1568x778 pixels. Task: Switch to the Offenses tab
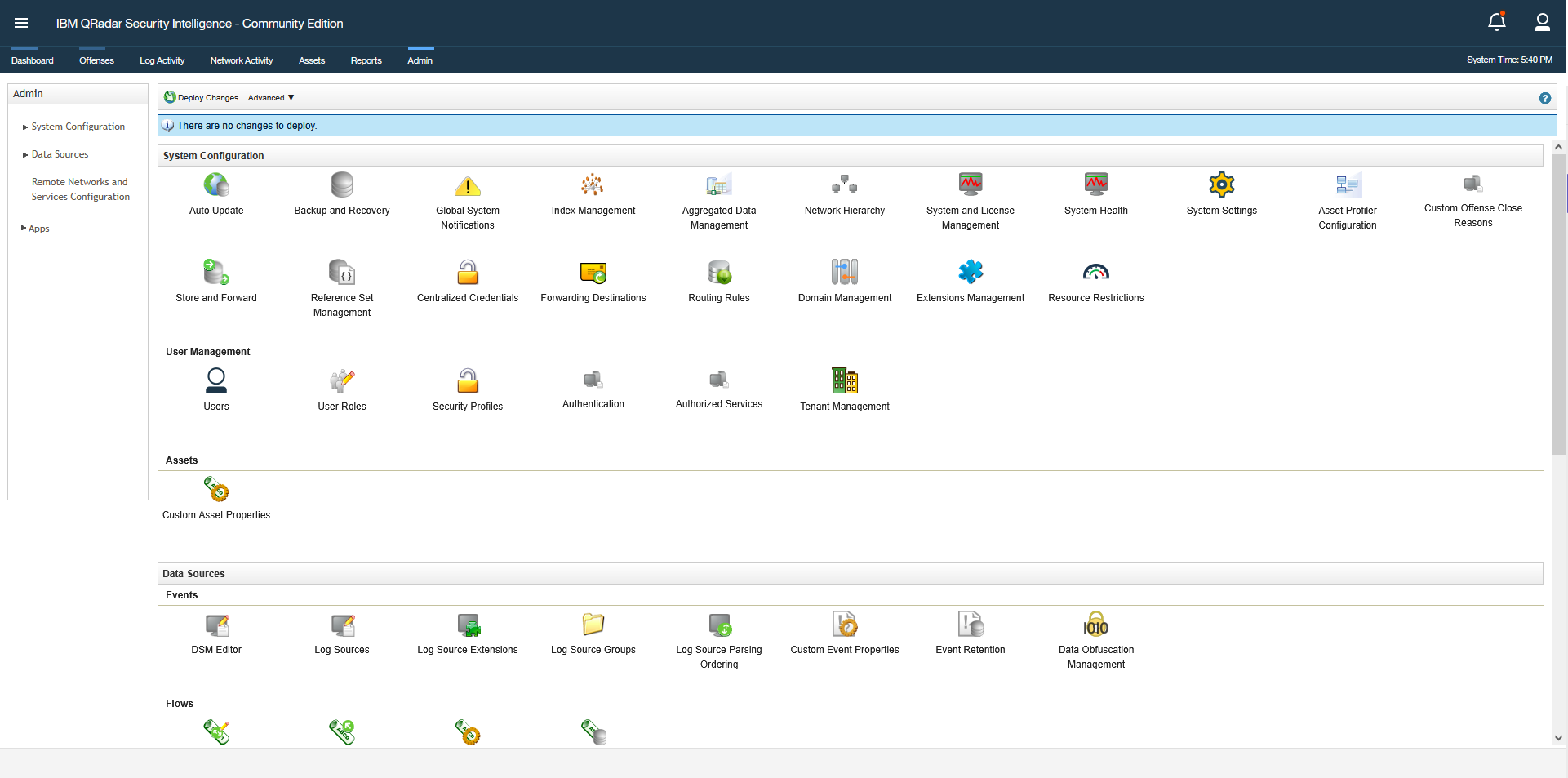(x=96, y=60)
